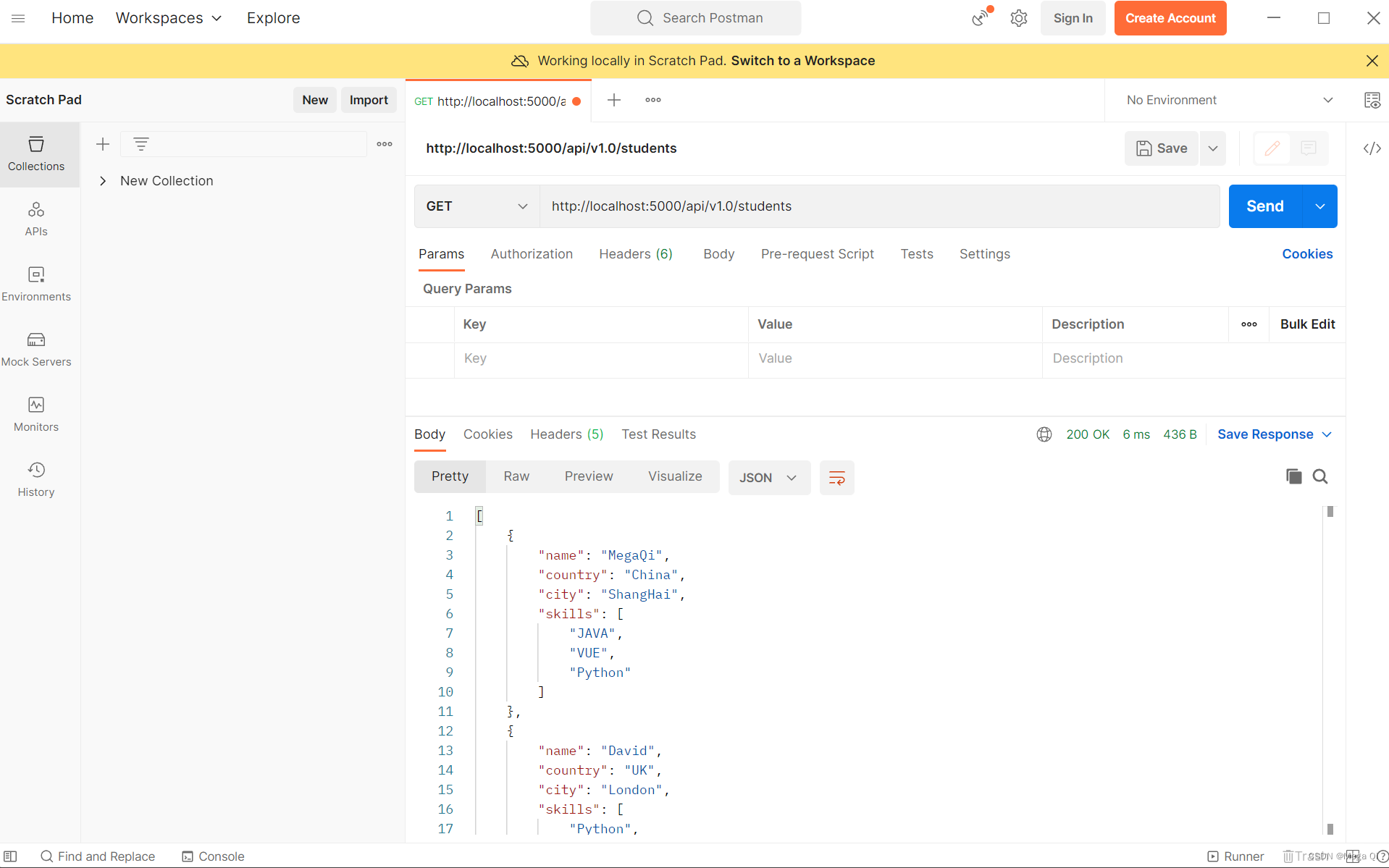Click the request URL input field
Image resolution: width=1389 pixels, height=868 pixels.
coord(879,206)
